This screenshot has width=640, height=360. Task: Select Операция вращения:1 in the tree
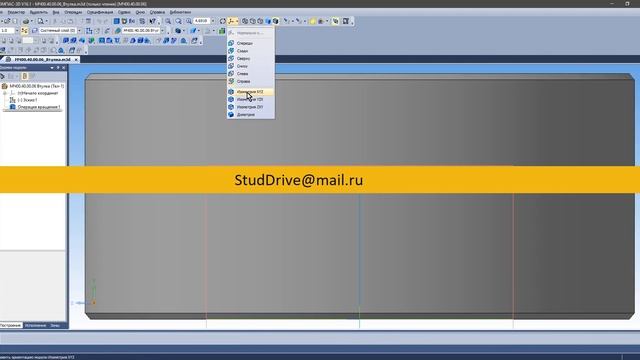tap(39, 107)
